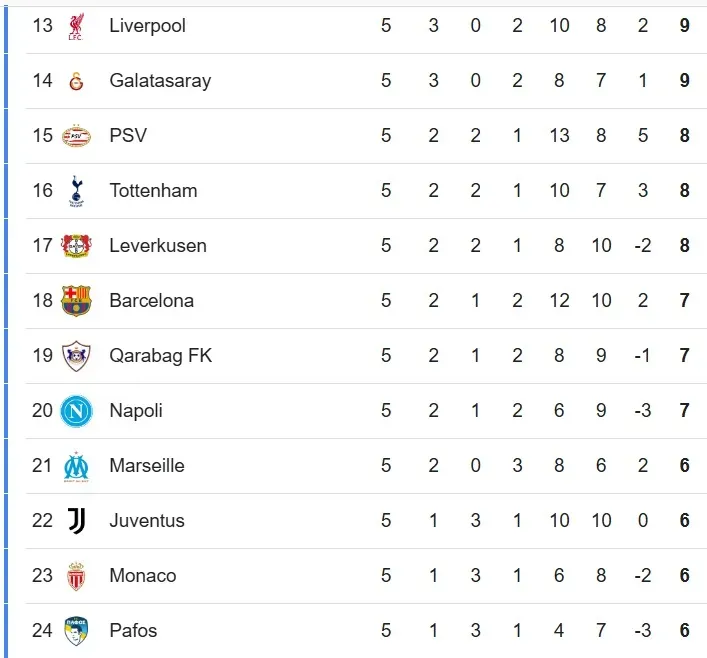Click the Qarabag FK name text
The height and width of the screenshot is (658, 707).
160,356
